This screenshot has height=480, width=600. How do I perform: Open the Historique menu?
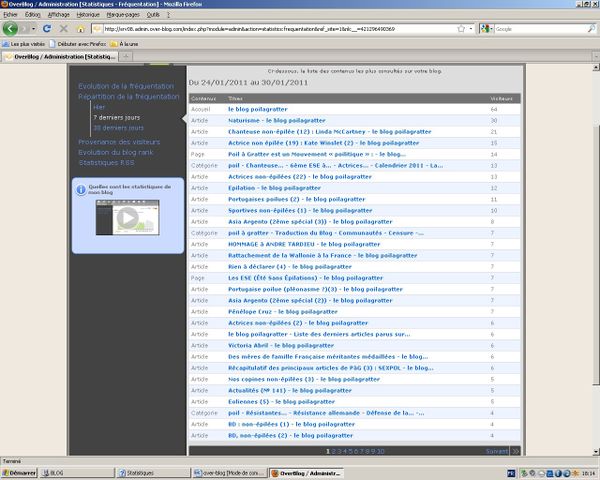point(88,15)
